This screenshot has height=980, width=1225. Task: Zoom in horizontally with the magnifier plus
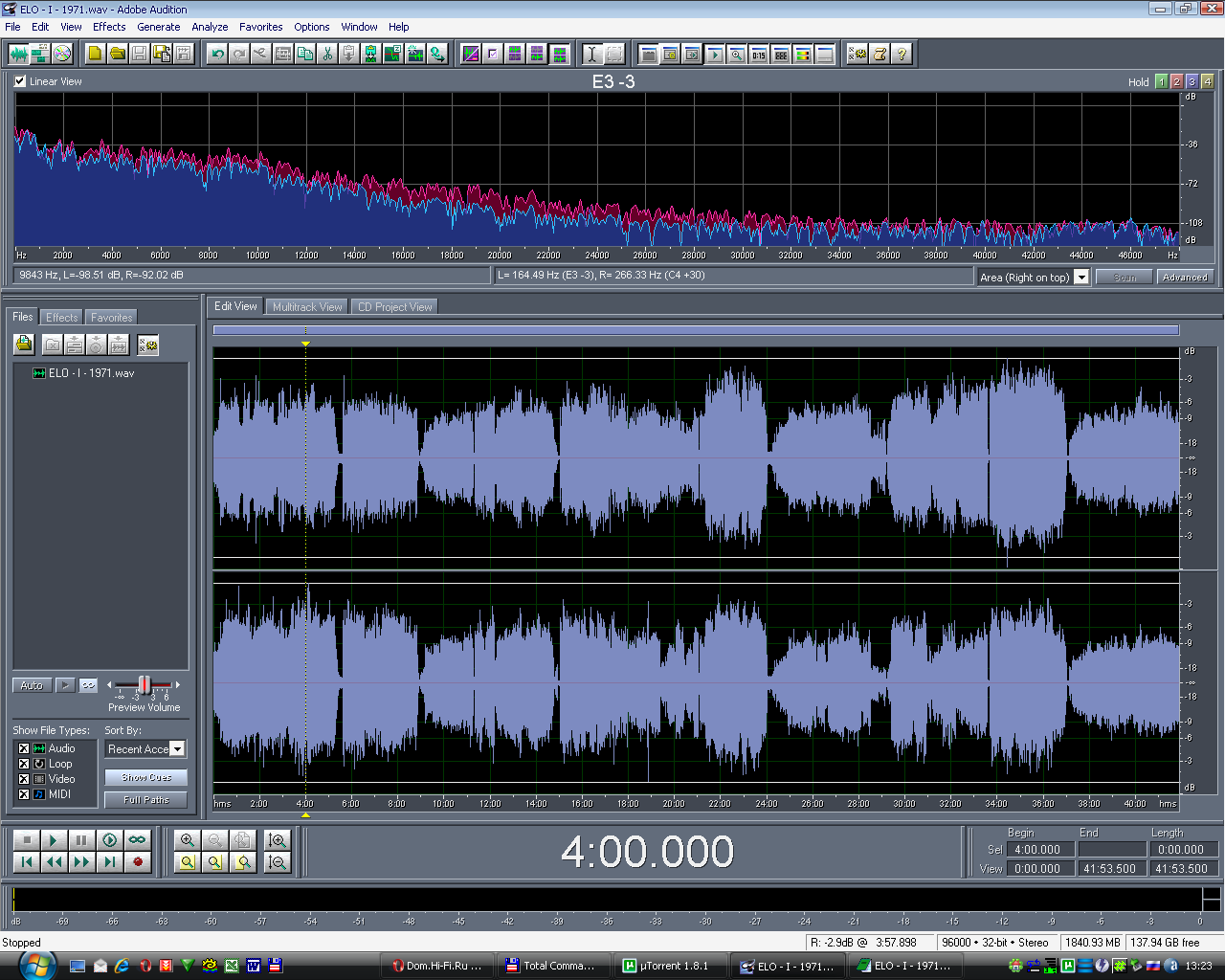click(x=188, y=840)
